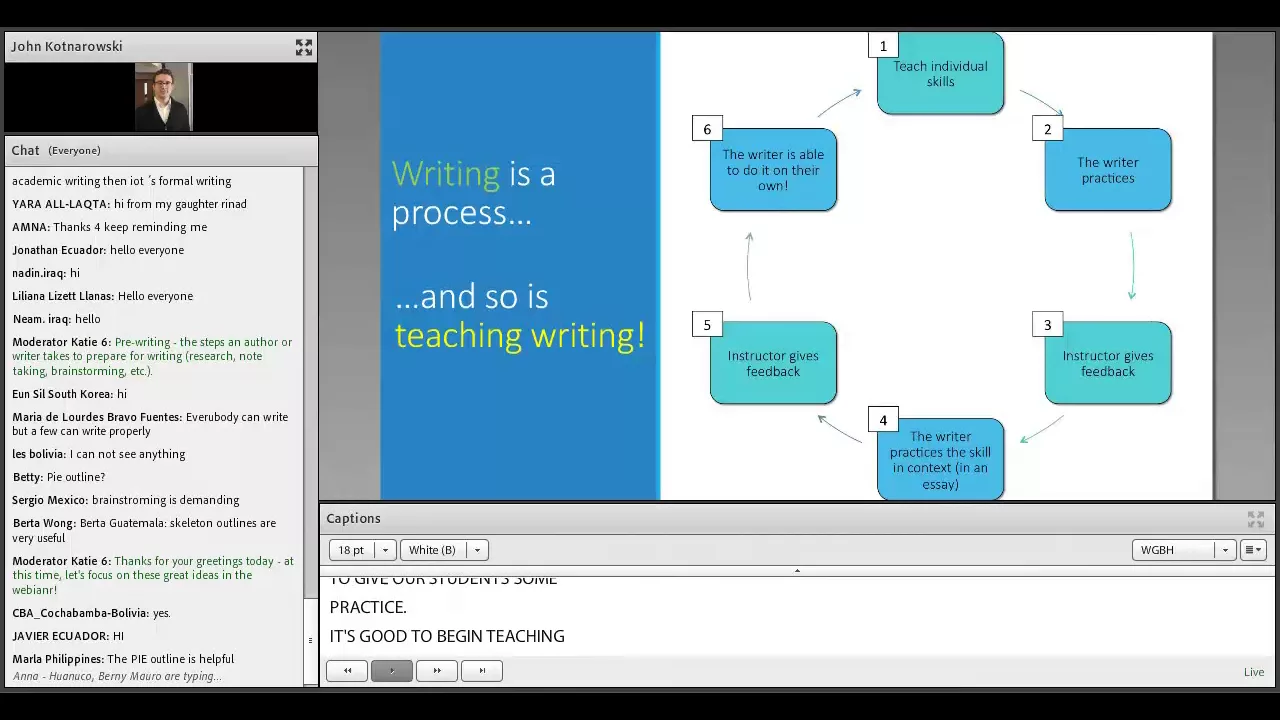Screen dimensions: 1280x720
Task: Click 'IT'S GOOD TO BEGIN TEACHING' caption line
Action: tap(447, 636)
